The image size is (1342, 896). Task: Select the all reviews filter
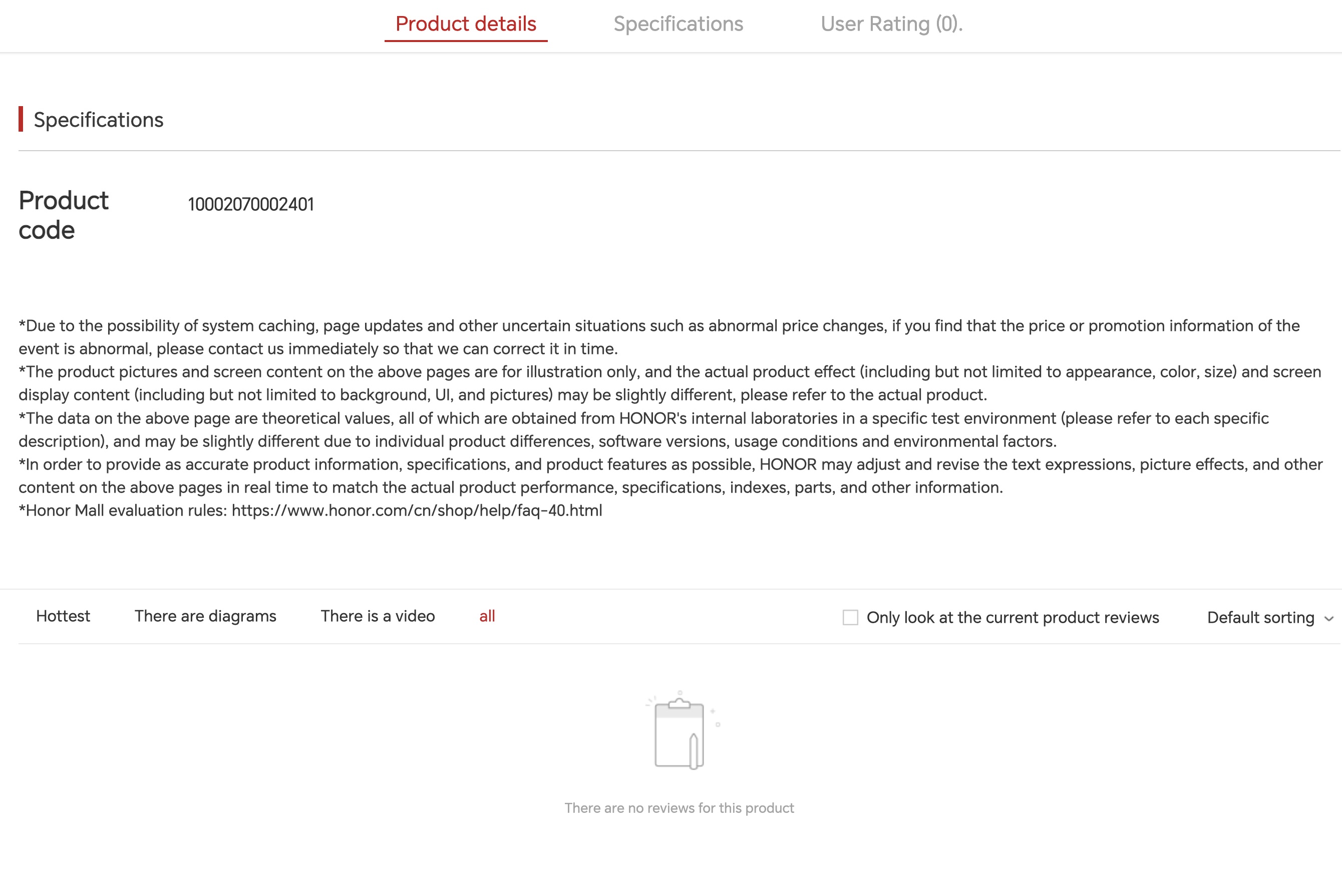487,616
